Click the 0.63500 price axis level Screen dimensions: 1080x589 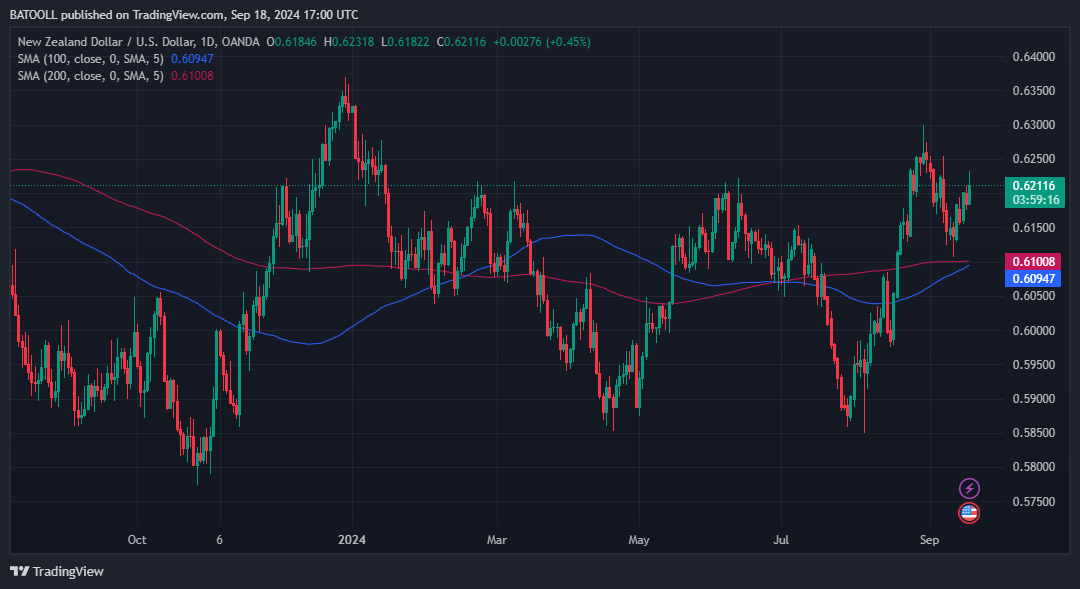tap(1034, 91)
